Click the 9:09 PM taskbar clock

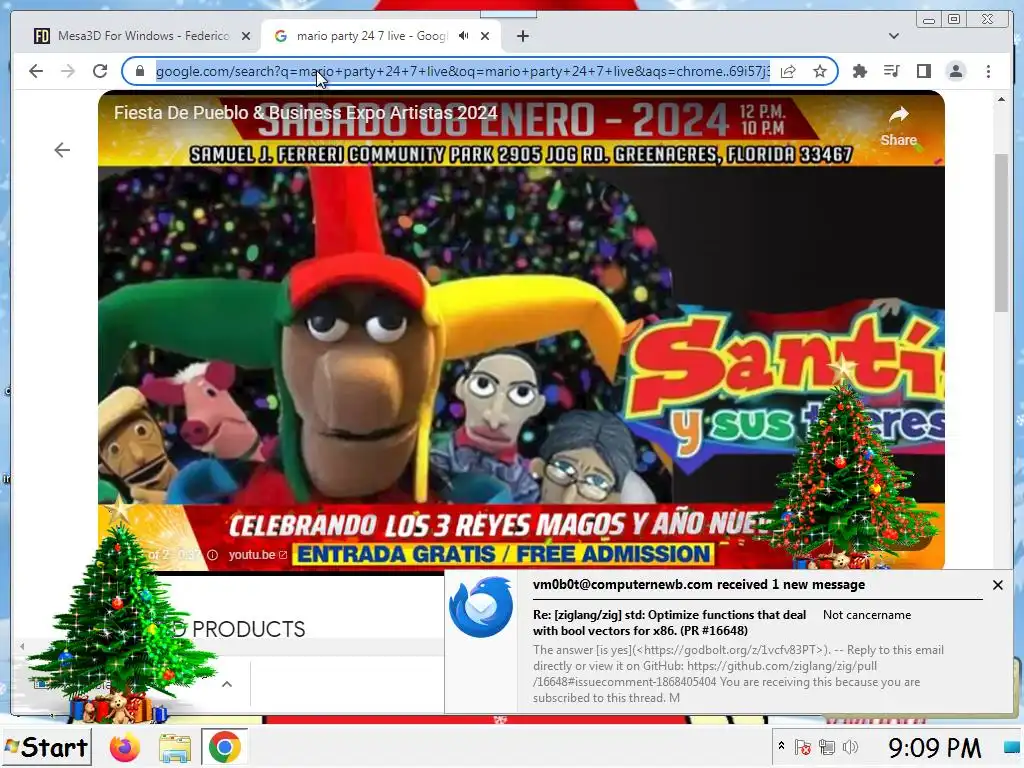tap(934, 747)
